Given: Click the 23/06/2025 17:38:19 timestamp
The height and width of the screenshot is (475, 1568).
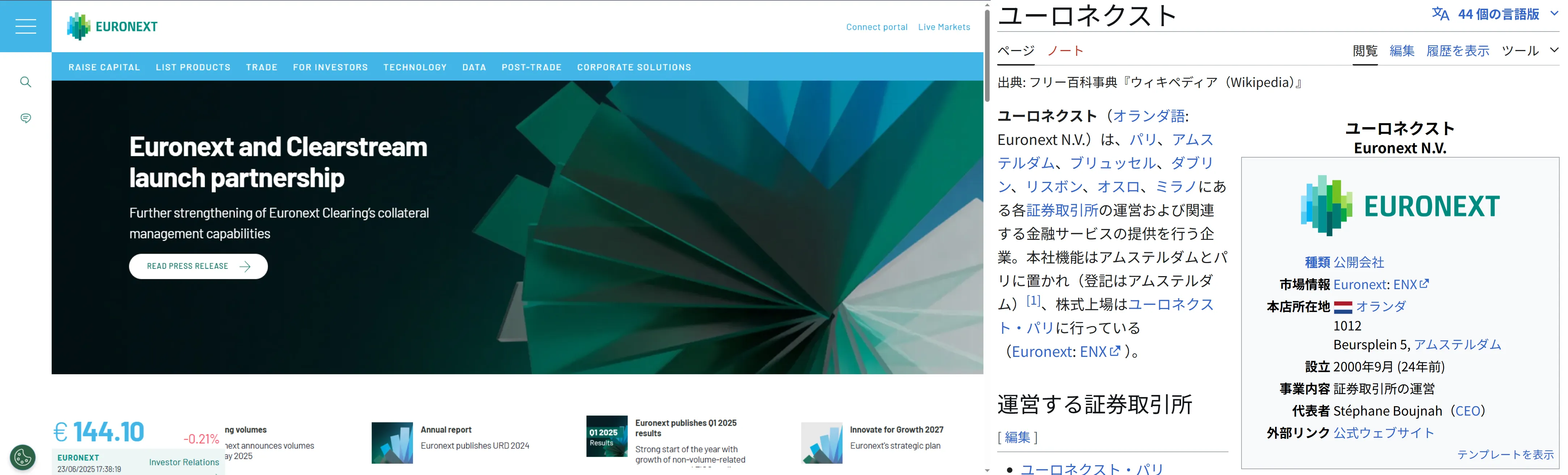Looking at the screenshot, I should click(x=89, y=470).
